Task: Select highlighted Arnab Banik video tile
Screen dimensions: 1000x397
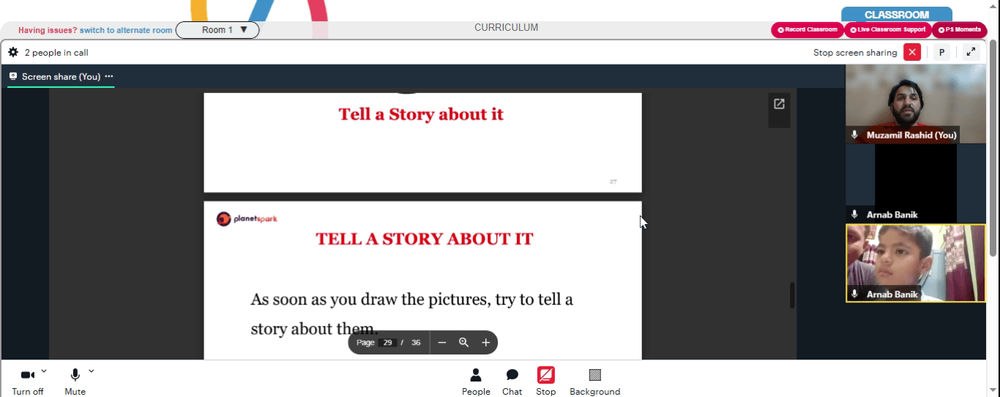Action: (x=915, y=263)
